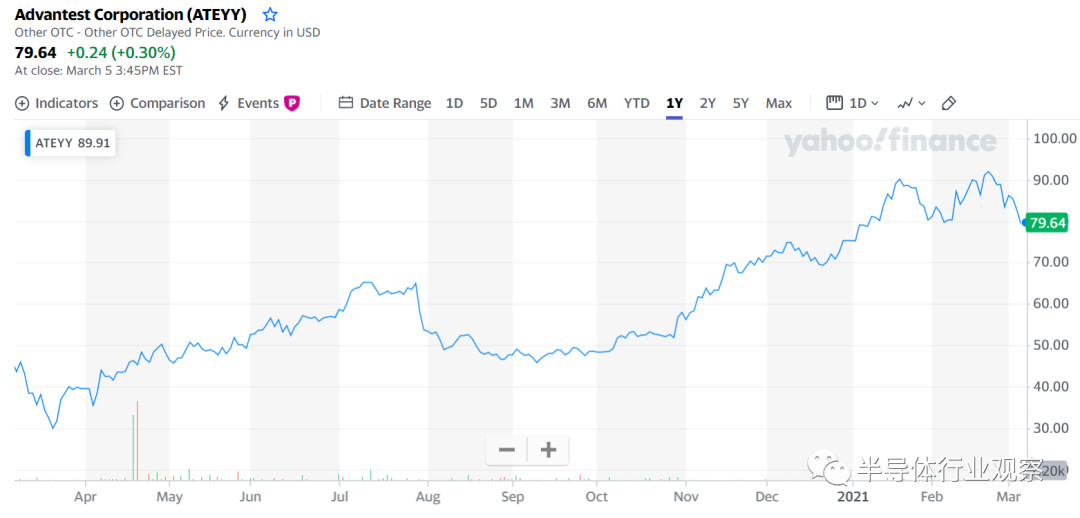Viewport: 1080px width, 518px height.
Task: Select the YTD time range
Action: point(636,103)
